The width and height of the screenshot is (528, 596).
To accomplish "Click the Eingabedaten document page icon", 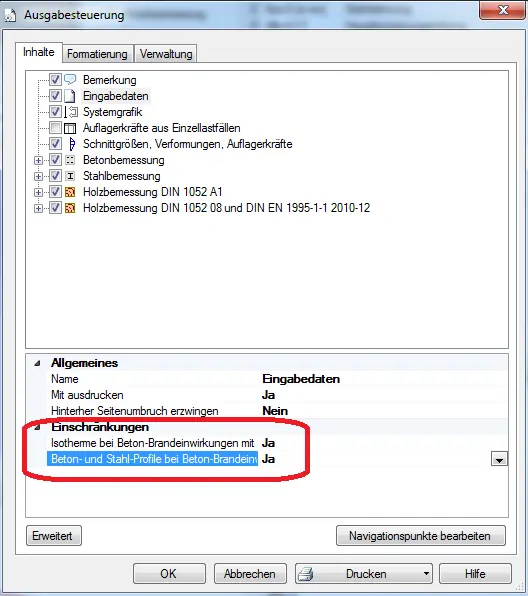I will click(x=70, y=96).
